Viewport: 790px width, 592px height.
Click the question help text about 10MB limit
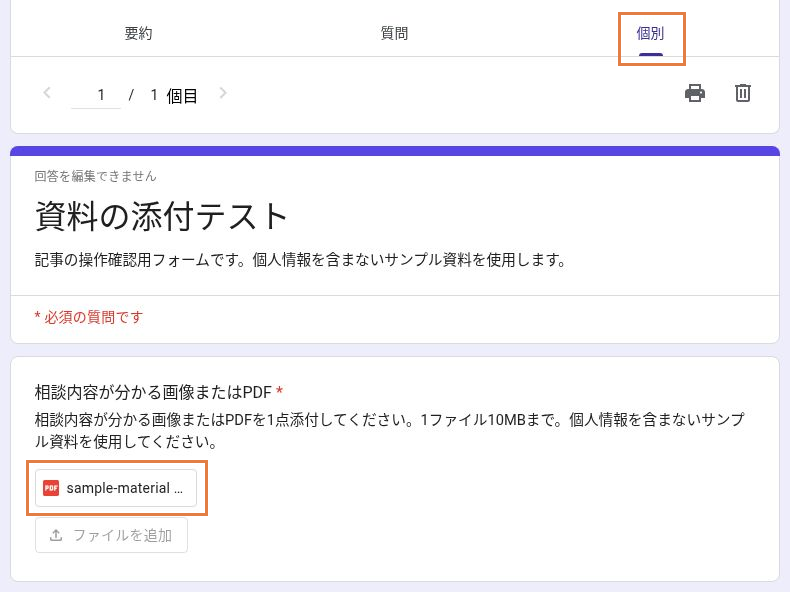coord(389,430)
